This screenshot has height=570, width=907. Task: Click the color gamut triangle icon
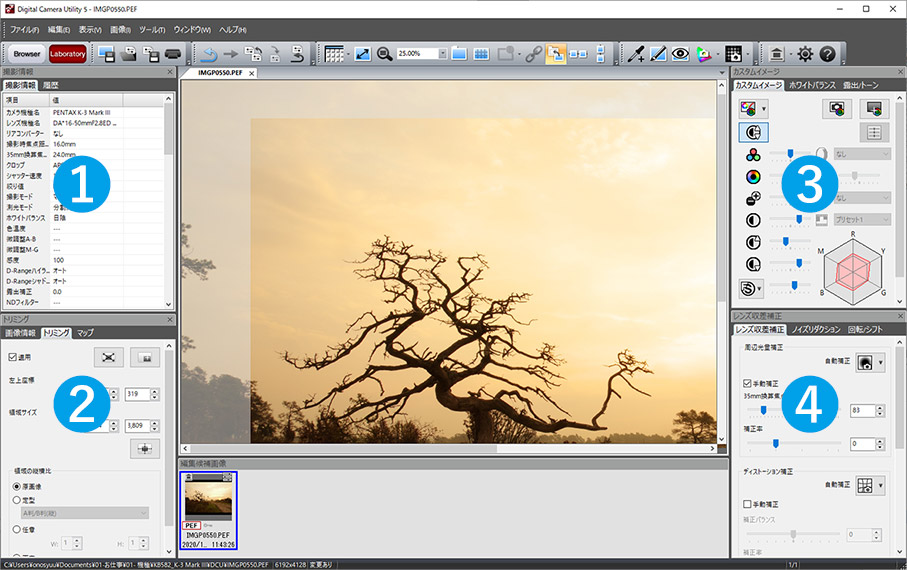(703, 54)
